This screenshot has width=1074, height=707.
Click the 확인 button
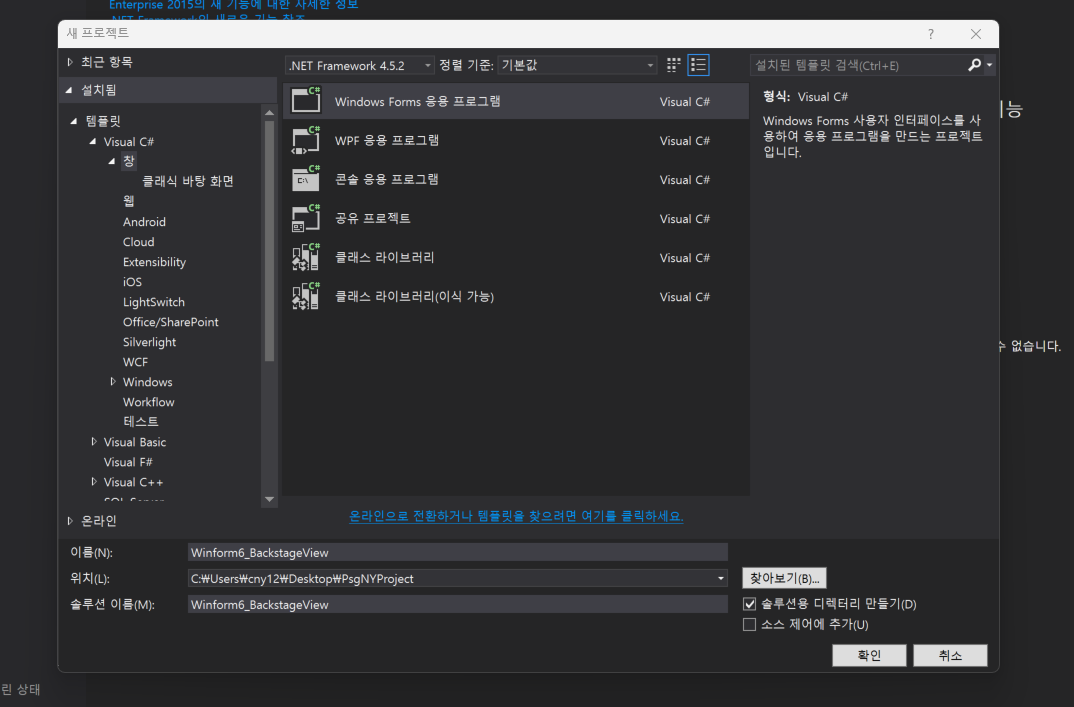click(x=869, y=655)
